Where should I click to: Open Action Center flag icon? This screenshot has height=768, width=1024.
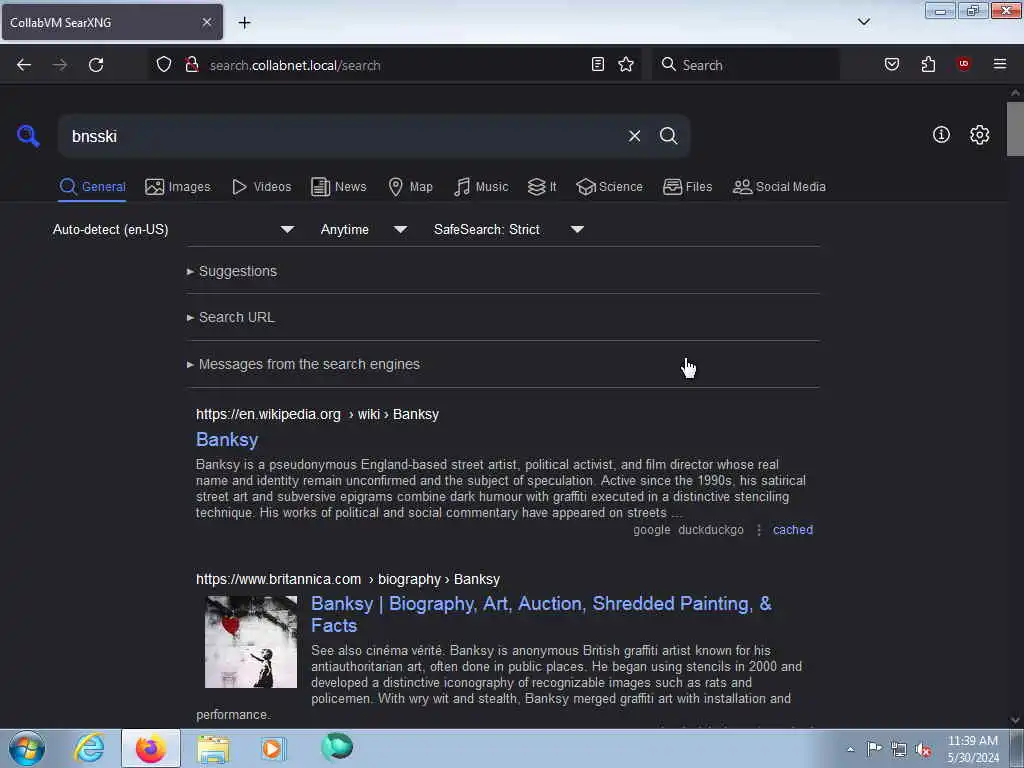point(874,748)
